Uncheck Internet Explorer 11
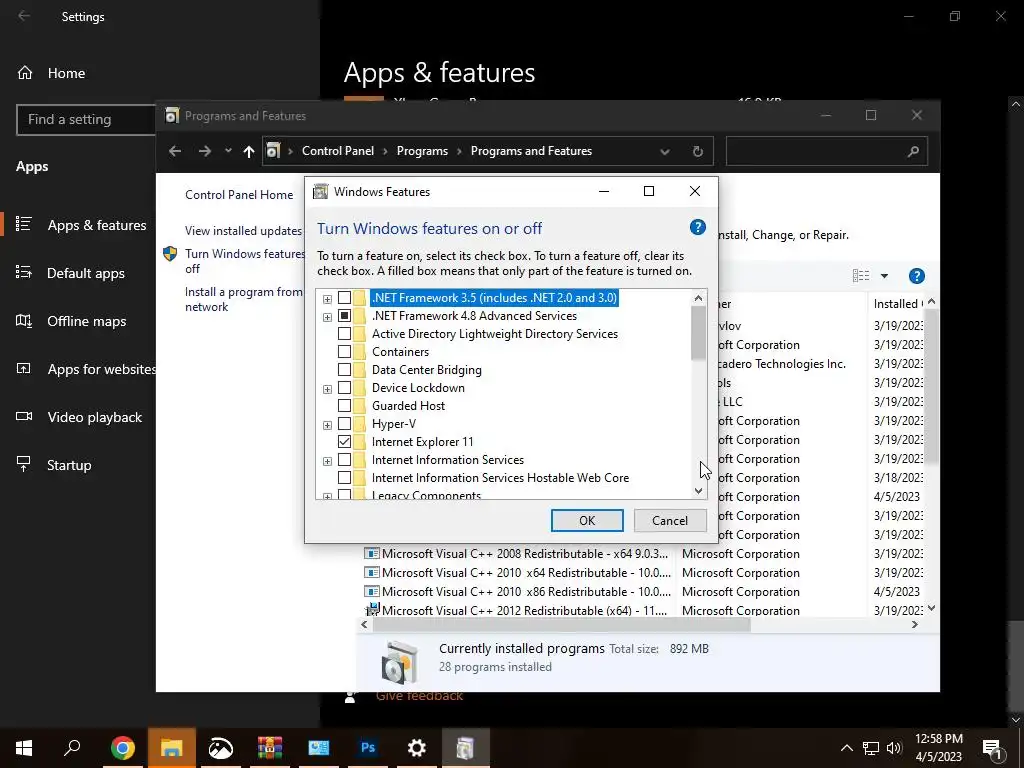 [x=344, y=441]
